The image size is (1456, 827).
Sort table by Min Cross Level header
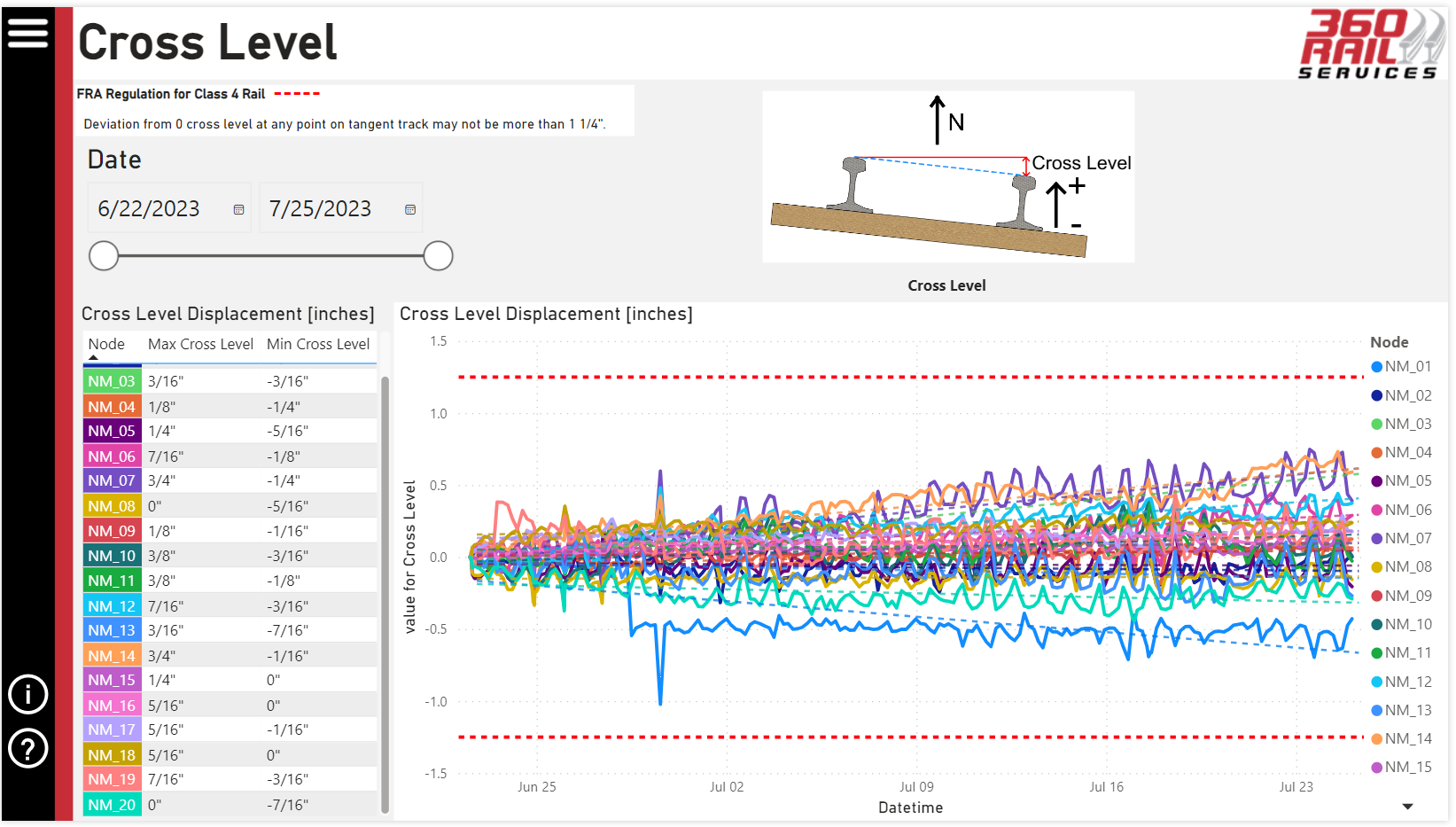click(318, 344)
